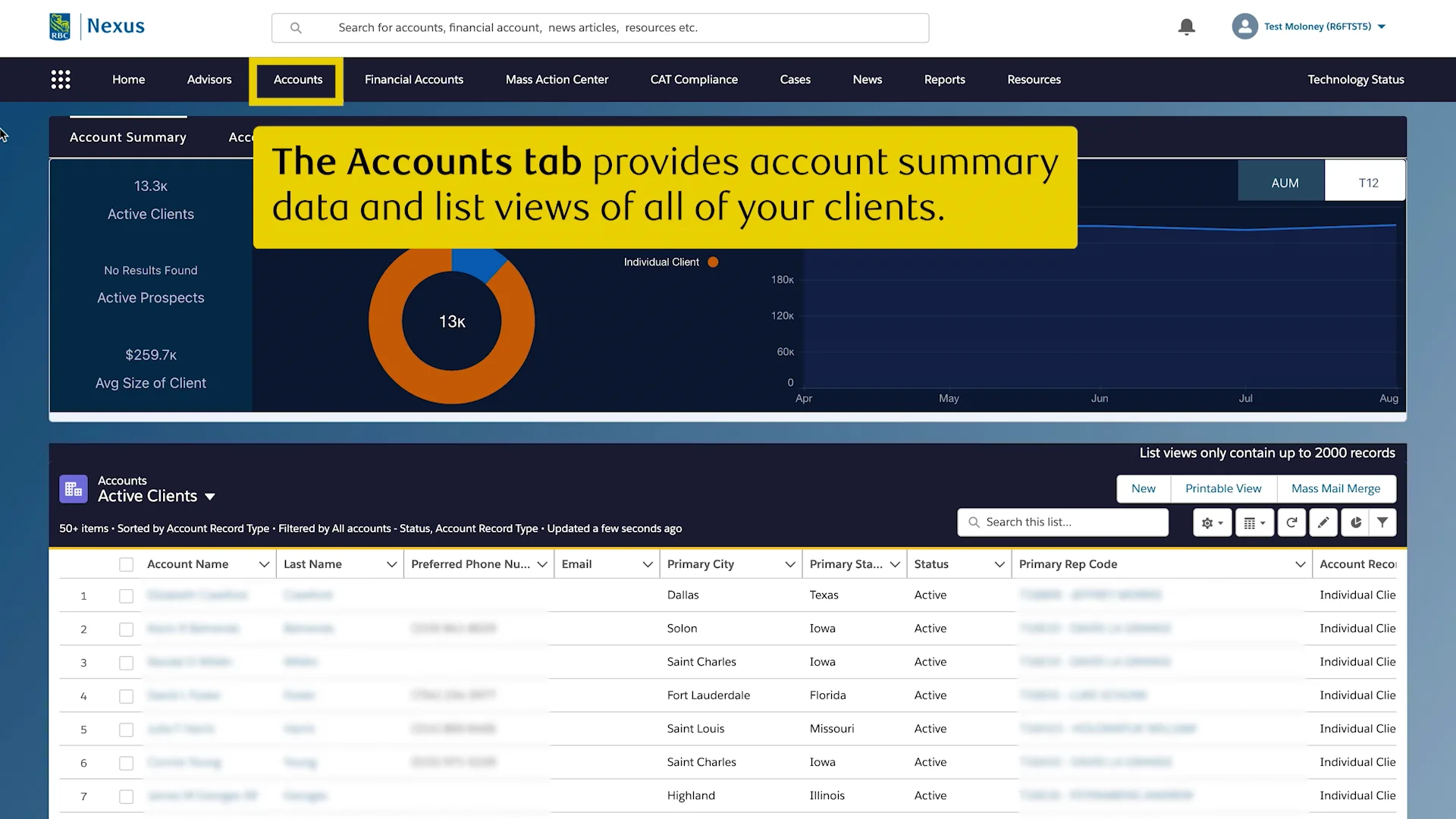Viewport: 1456px width, 819px height.
Task: Open Last Name column menu chevron
Action: coord(391,564)
